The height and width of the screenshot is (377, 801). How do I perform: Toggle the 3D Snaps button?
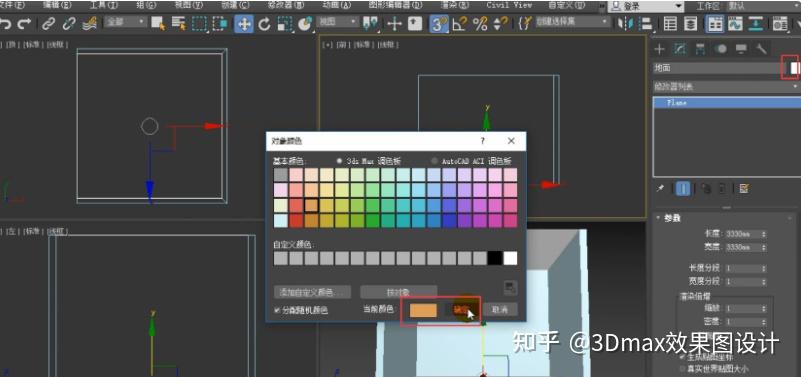(x=438, y=23)
